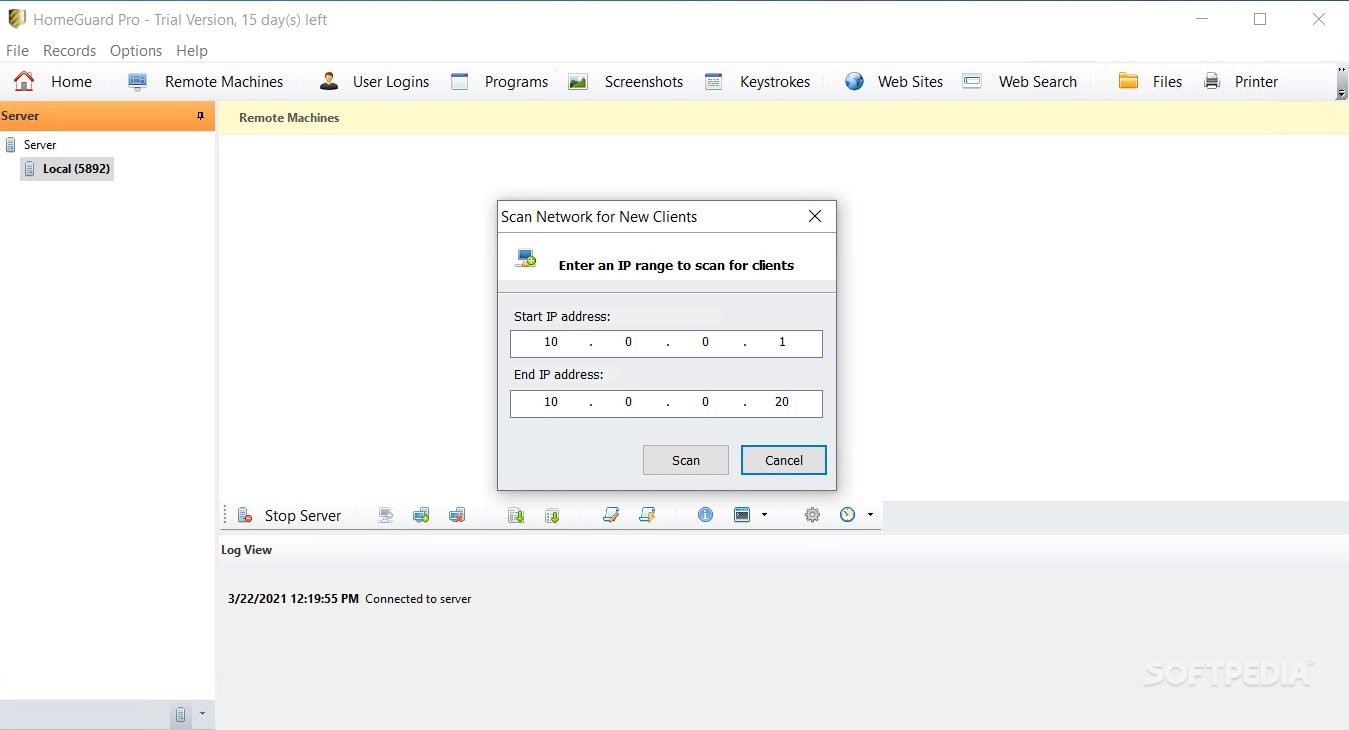1349x730 pixels.
Task: Click the blue information icon
Action: click(706, 515)
